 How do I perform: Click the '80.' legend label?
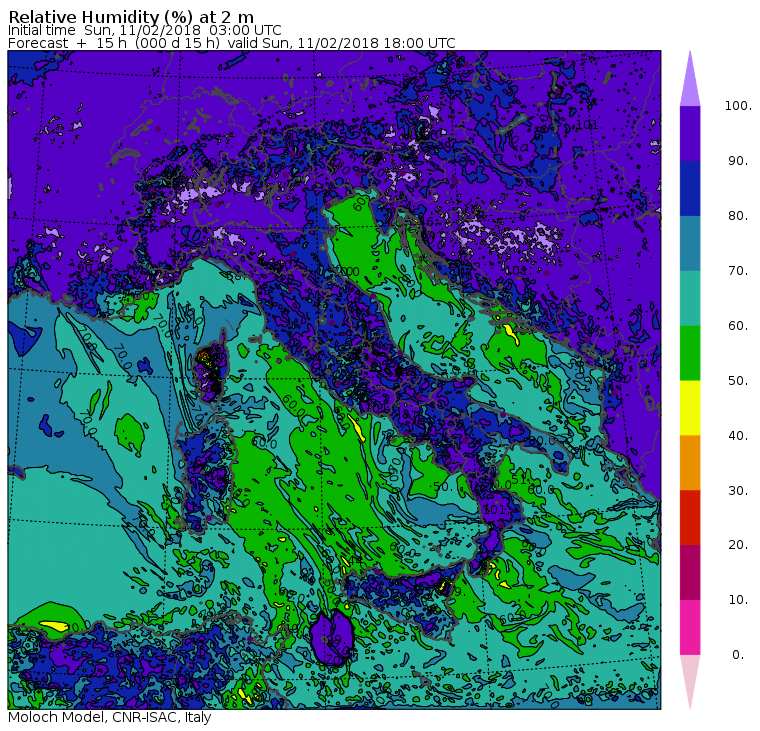point(738,216)
